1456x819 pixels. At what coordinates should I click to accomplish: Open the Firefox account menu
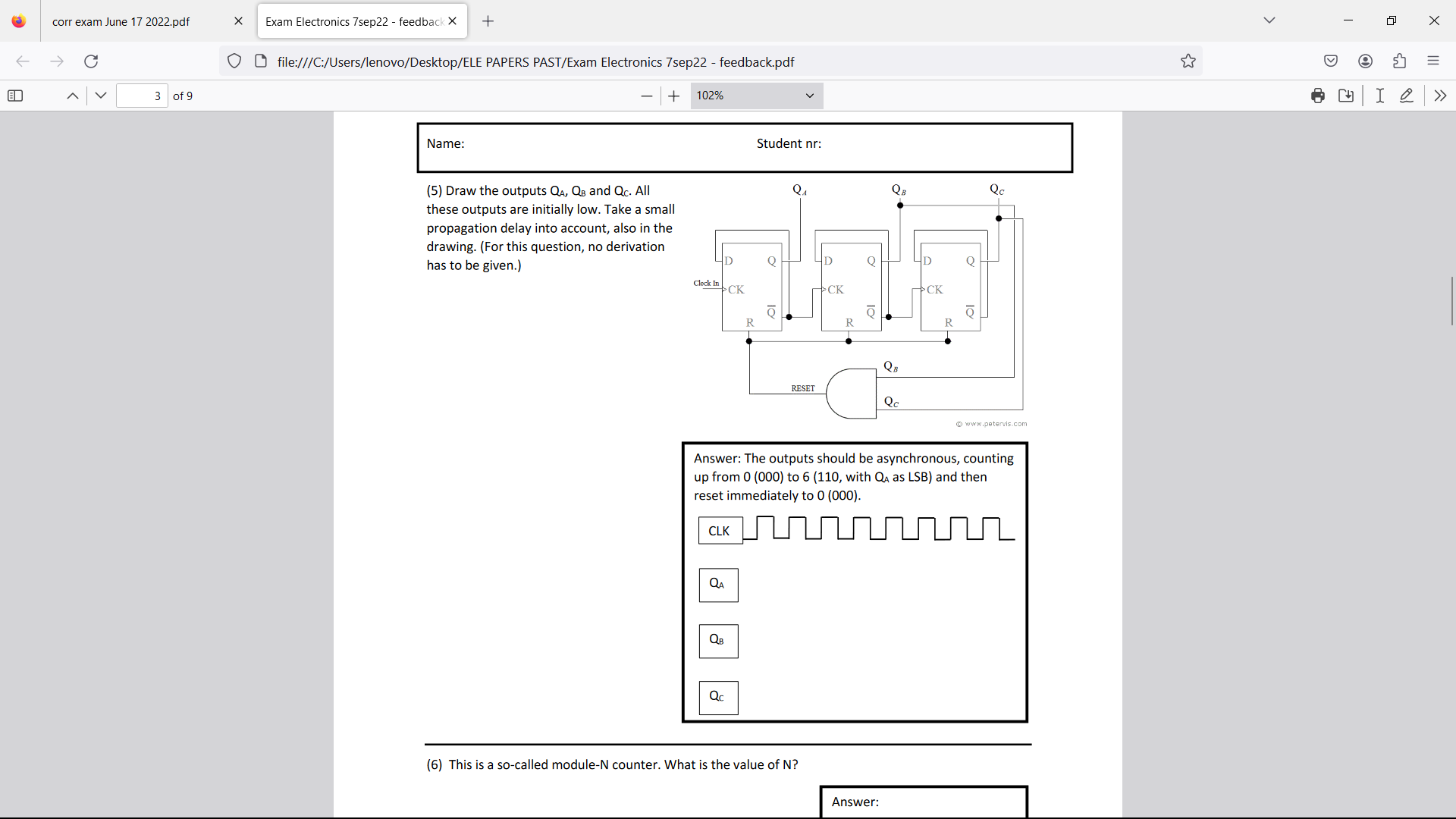[x=1366, y=61]
